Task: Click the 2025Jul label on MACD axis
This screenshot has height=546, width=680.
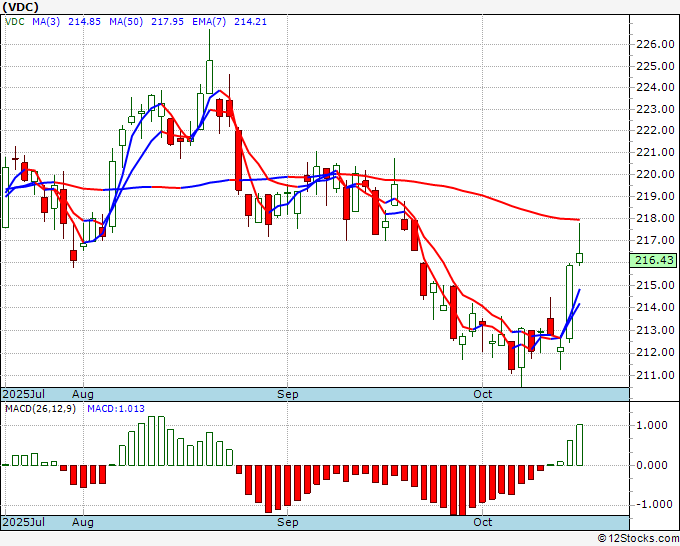Action: (24, 522)
